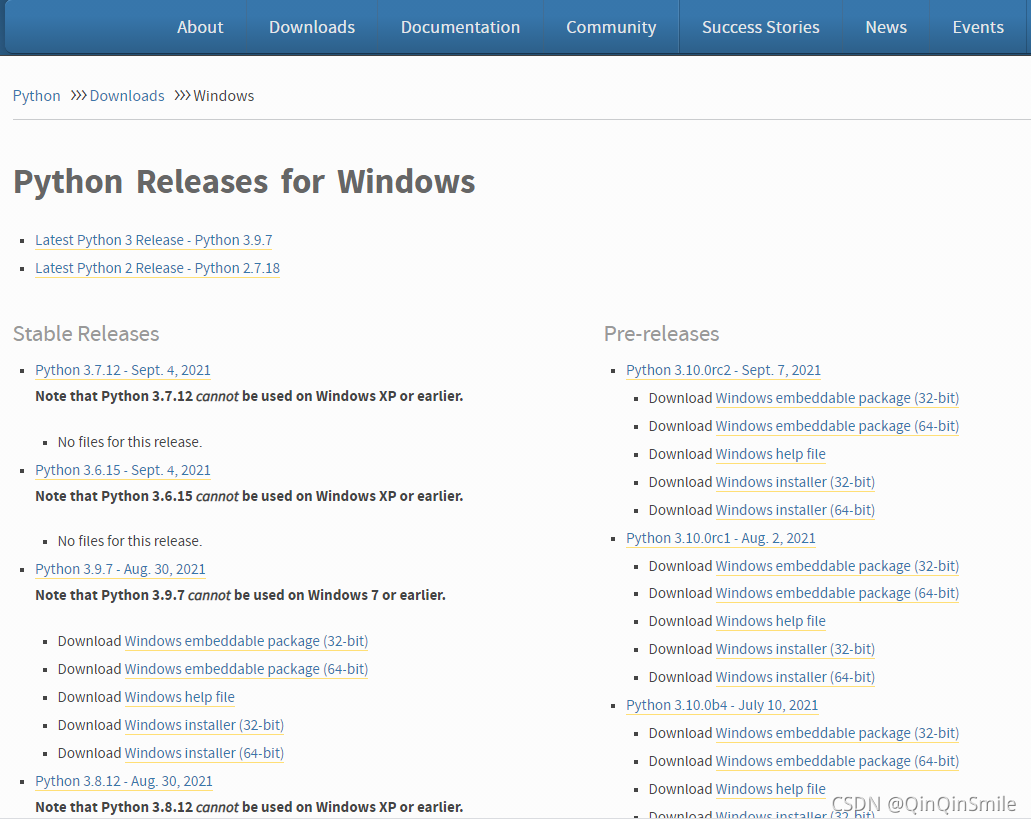Download Python 3.9.7 embeddable package (64-bit)
Screen dimensions: 1031x825
pyautogui.click(x=247, y=669)
